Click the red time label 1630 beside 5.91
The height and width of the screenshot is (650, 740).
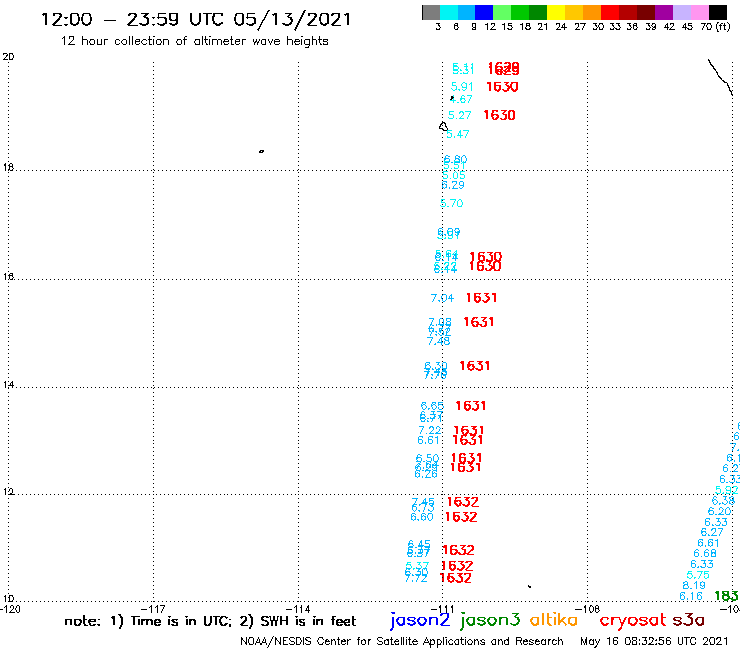coord(502,87)
